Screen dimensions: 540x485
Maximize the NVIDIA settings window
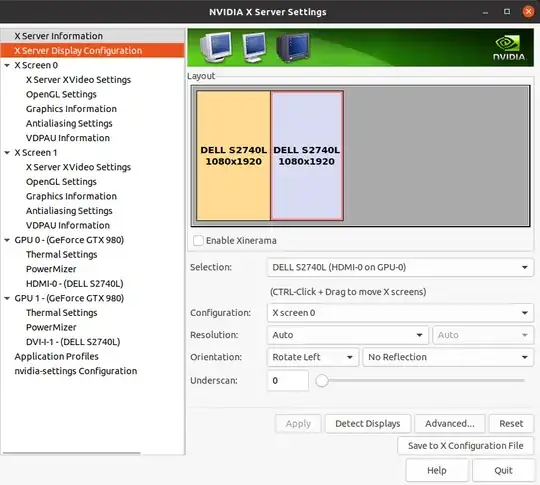click(x=507, y=12)
